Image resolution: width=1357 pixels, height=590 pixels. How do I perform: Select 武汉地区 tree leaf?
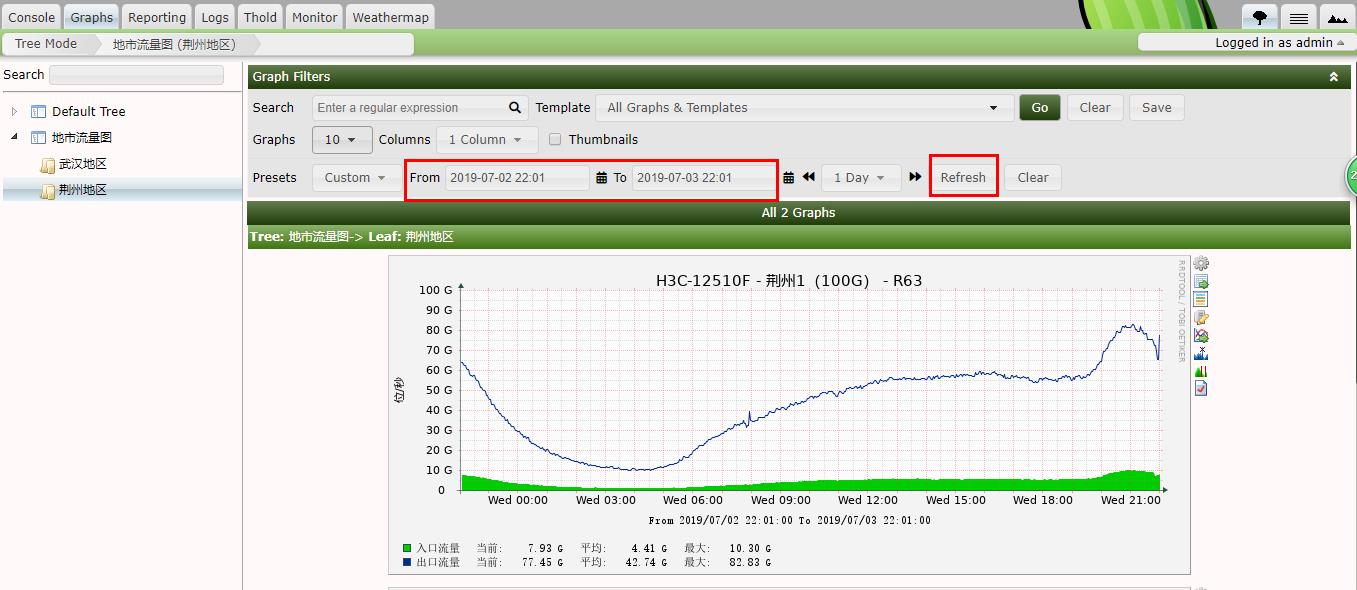(83, 164)
